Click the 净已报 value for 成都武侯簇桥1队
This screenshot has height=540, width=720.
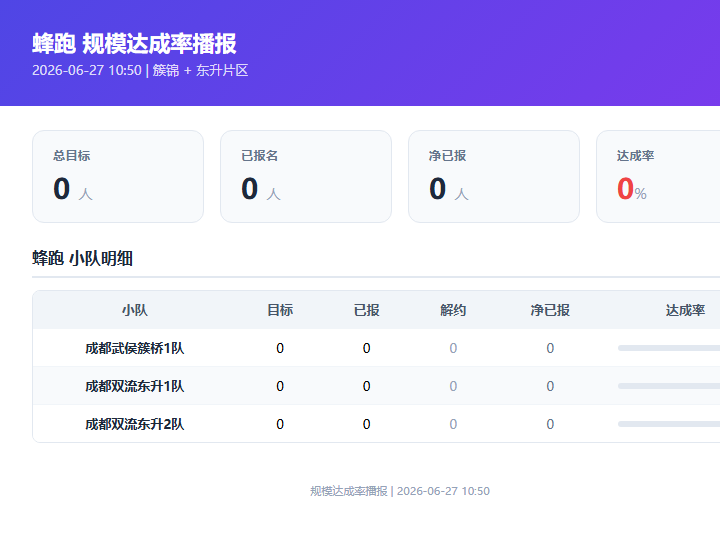click(x=550, y=348)
